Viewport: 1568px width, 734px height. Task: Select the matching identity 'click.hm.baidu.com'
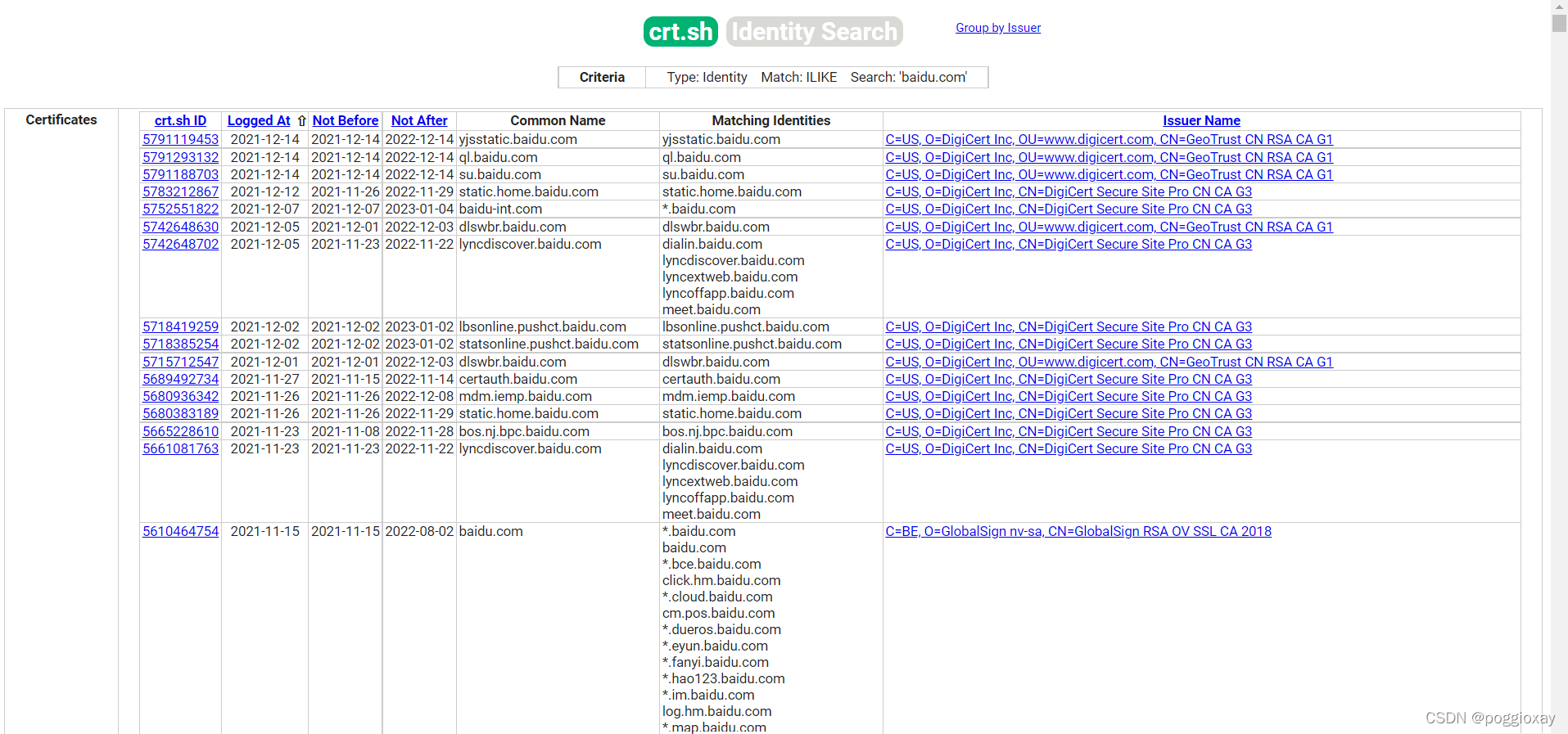[721, 580]
